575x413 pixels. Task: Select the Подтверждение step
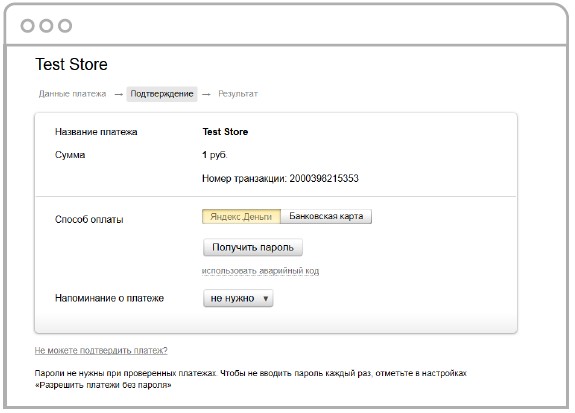pyautogui.click(x=162, y=94)
